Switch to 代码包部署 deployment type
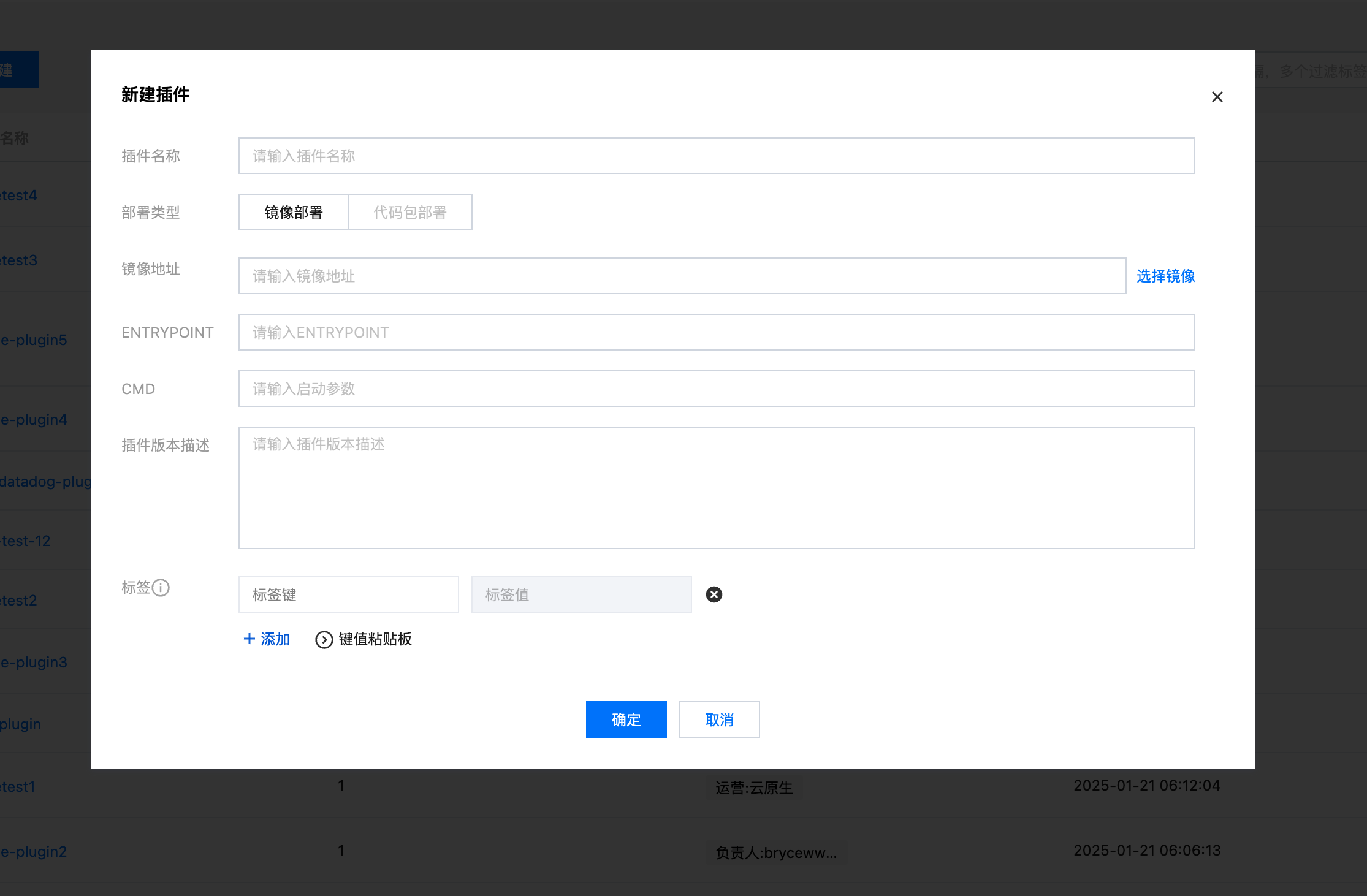 (x=409, y=212)
